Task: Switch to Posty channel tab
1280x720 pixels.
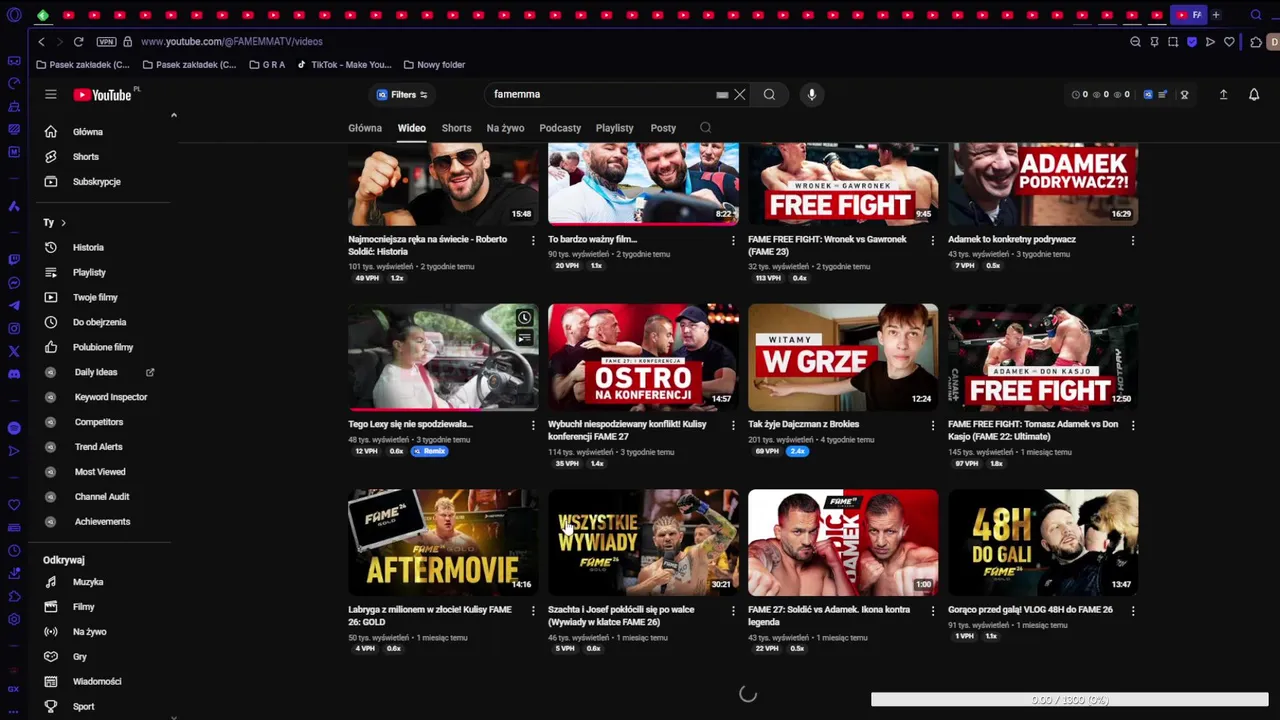Action: click(x=663, y=128)
